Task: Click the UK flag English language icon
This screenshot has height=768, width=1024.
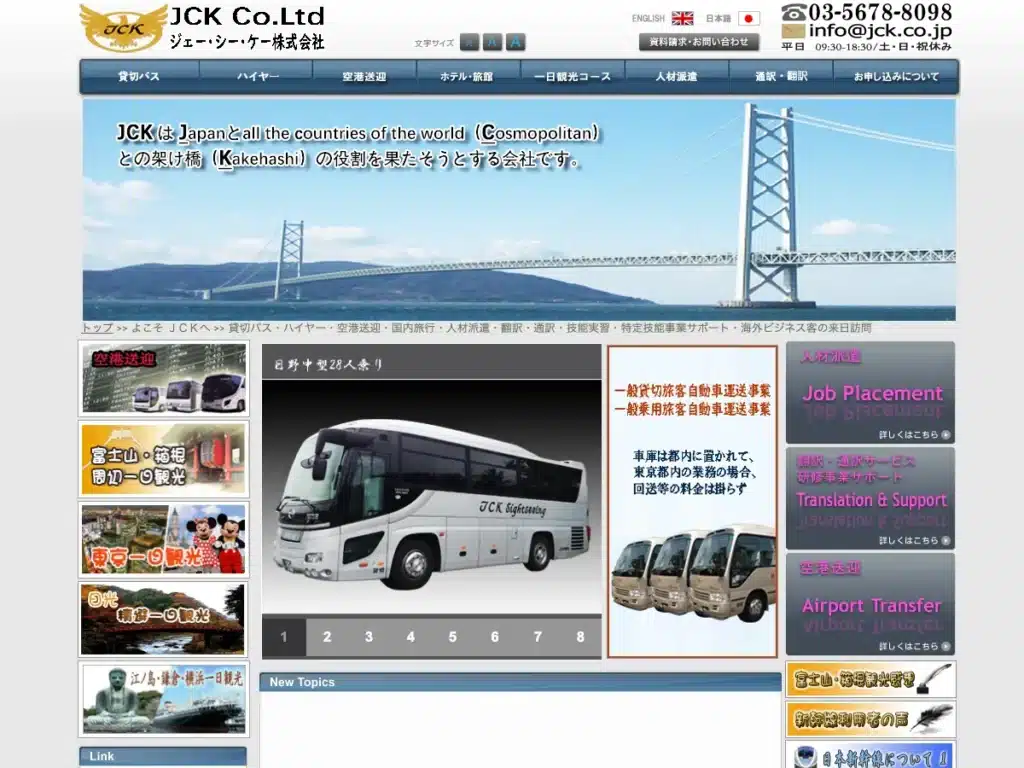Action: click(x=682, y=18)
